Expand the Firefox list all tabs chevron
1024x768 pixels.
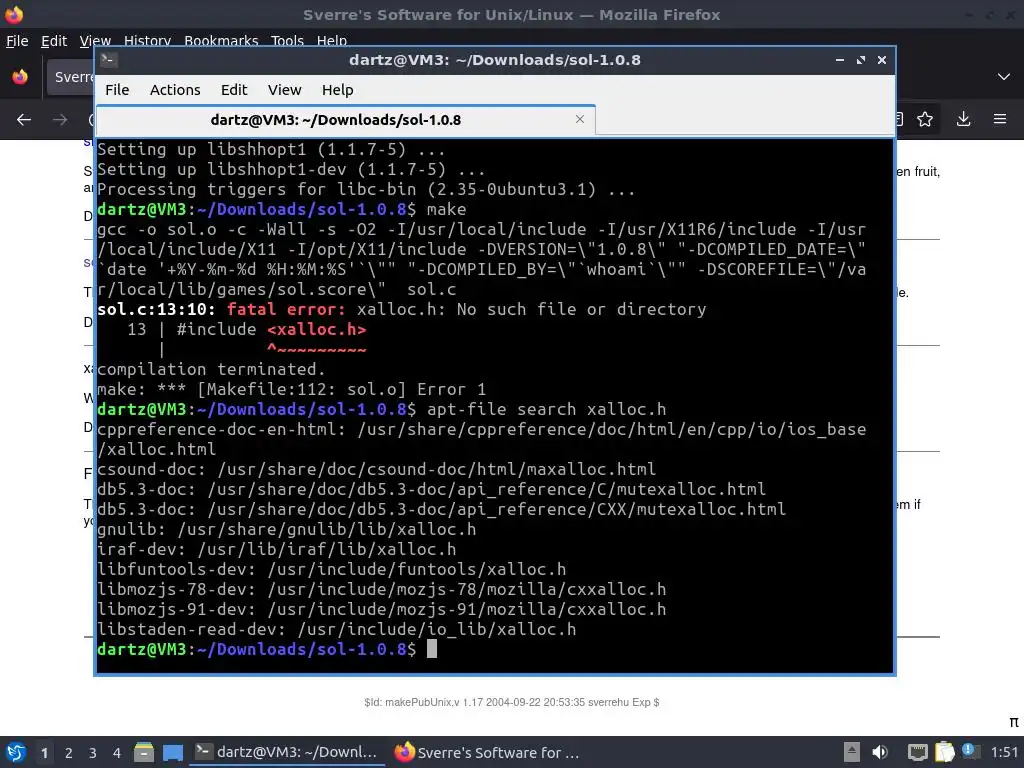1004,76
